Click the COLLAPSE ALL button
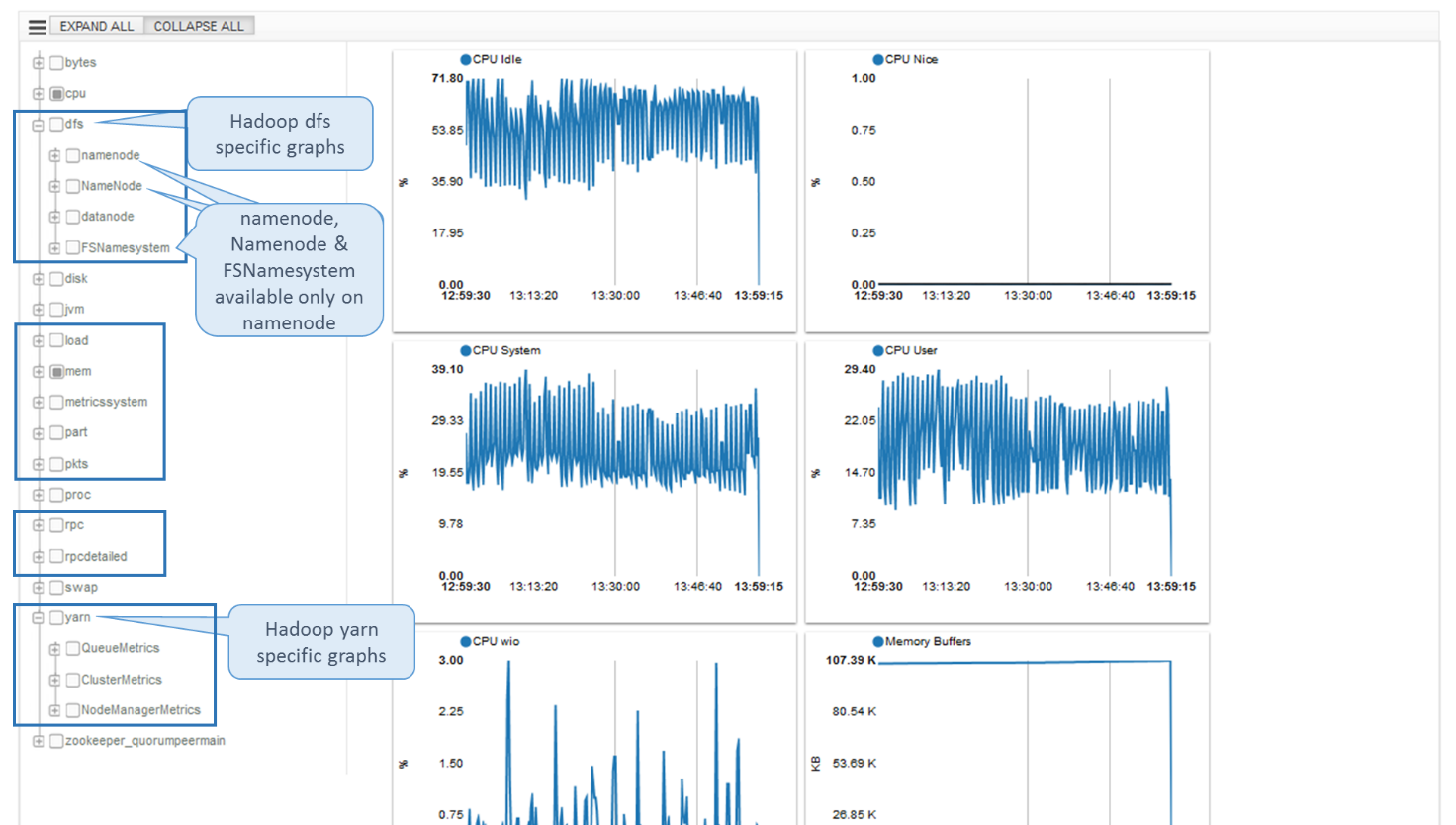The image size is (1456, 825). pos(199,26)
